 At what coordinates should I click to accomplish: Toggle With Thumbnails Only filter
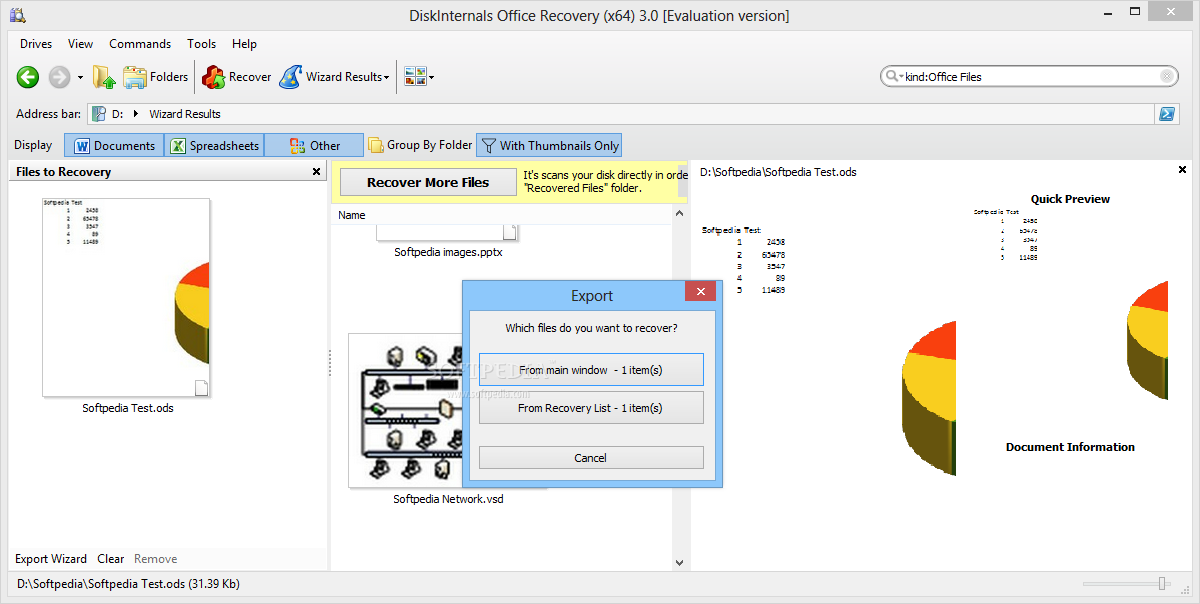coord(549,146)
